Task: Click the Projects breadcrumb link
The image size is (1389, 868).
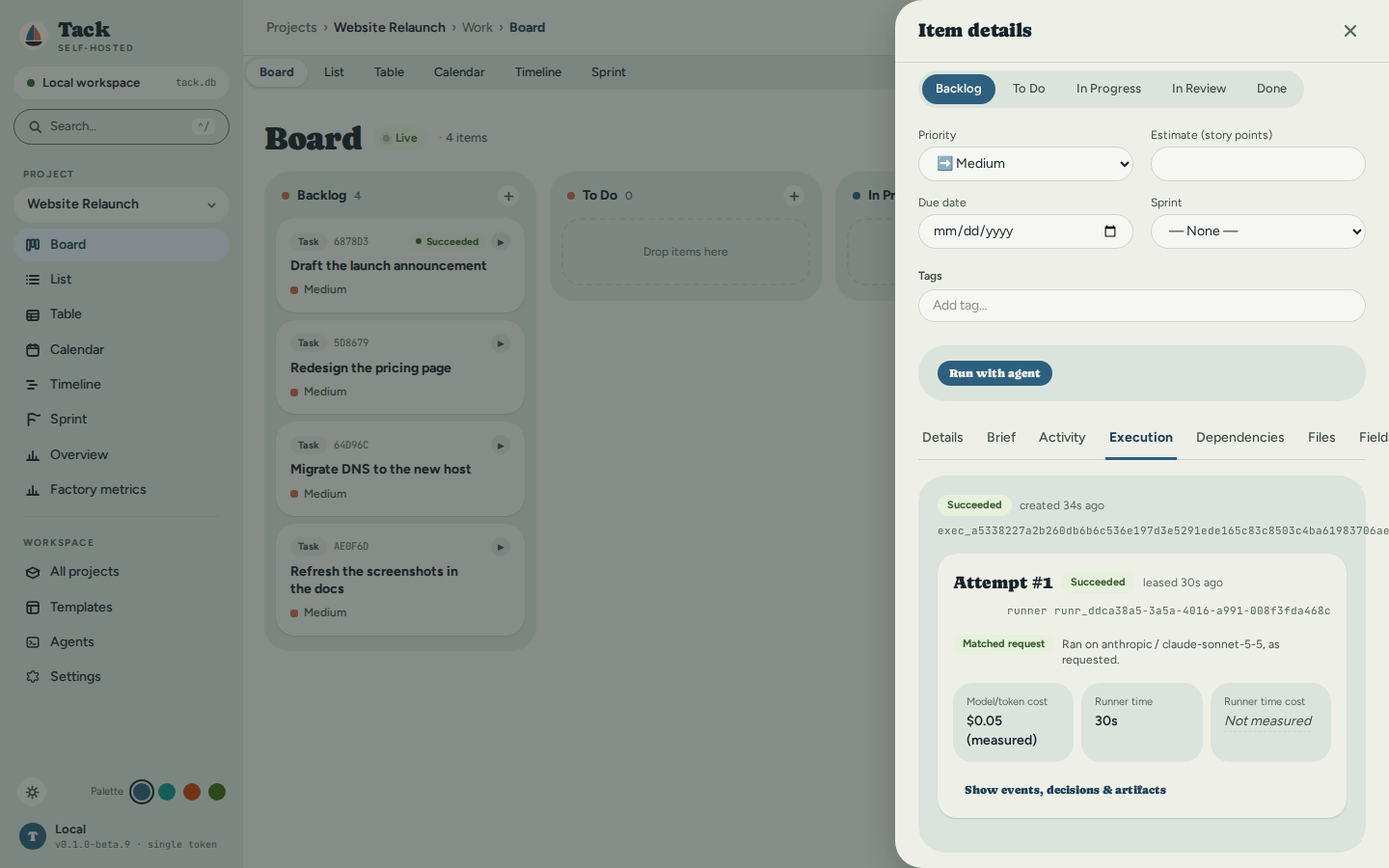Action: (291, 28)
